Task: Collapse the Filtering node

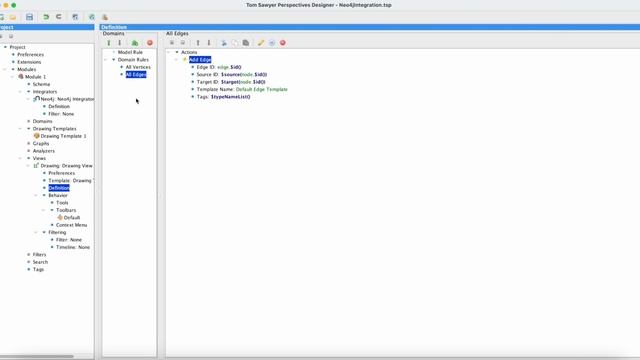Action: pyautogui.click(x=36, y=232)
